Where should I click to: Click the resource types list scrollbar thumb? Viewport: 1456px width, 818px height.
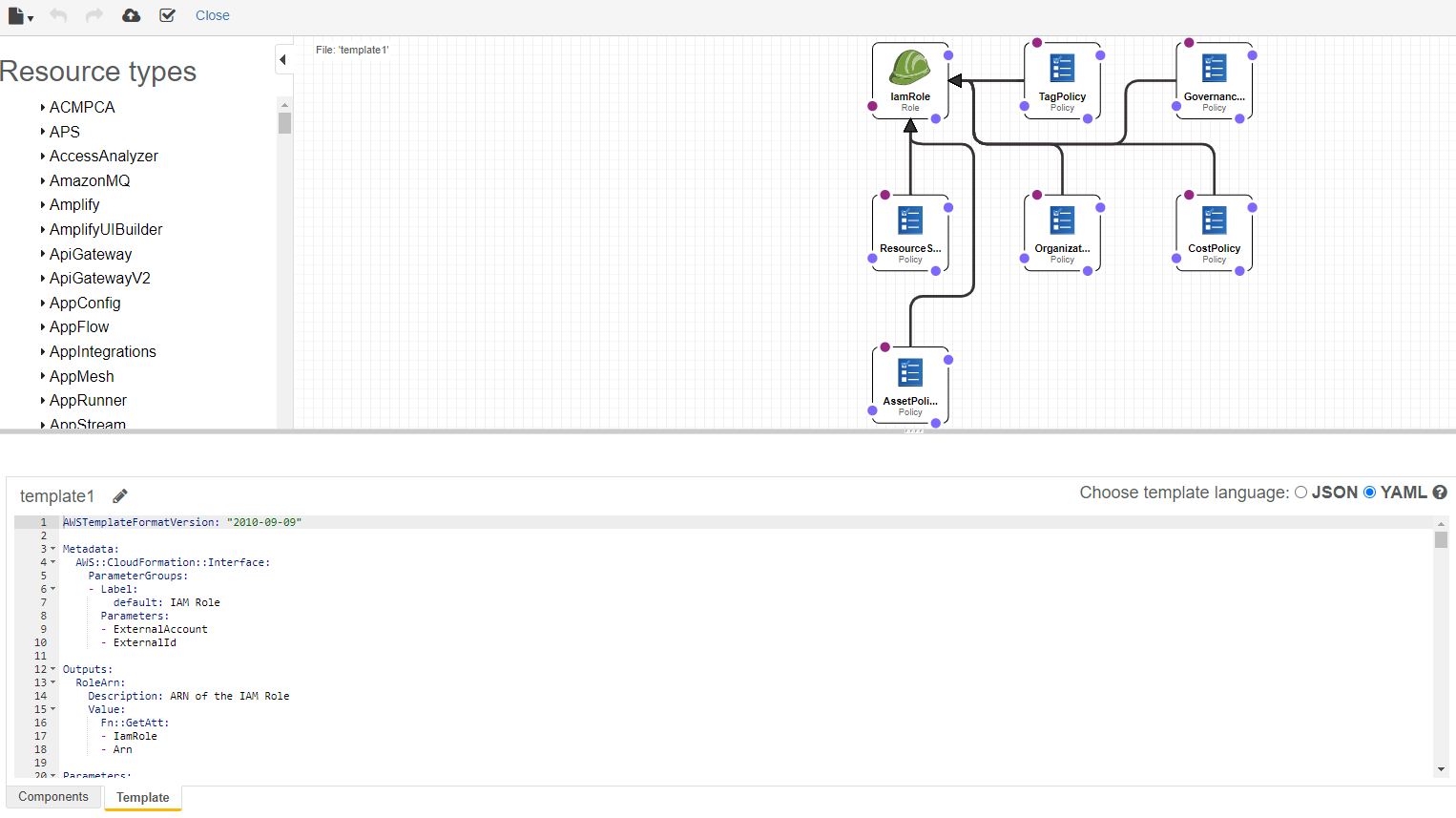point(284,123)
